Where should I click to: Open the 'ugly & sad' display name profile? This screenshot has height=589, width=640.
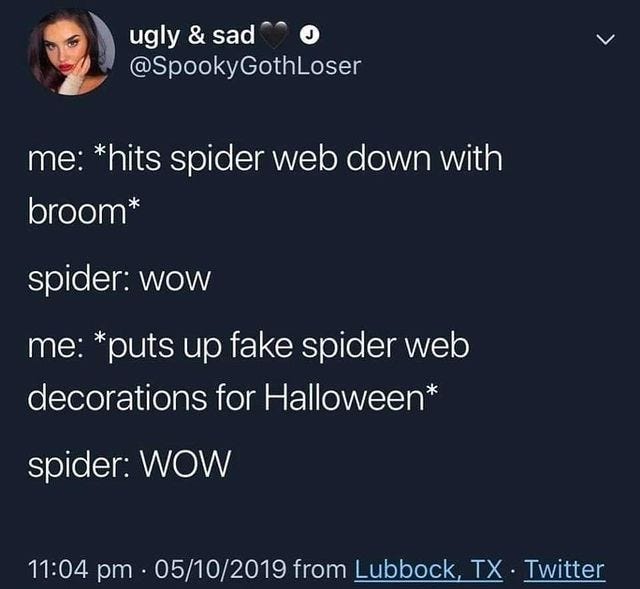[x=192, y=36]
